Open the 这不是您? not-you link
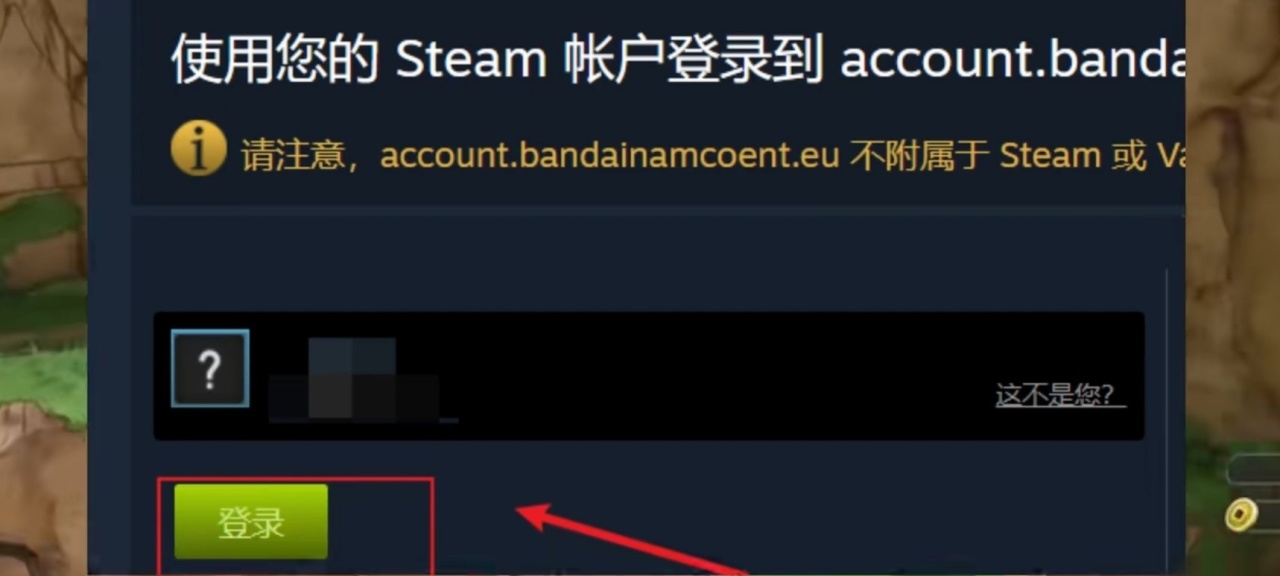The height and width of the screenshot is (576, 1280). pos(1060,395)
